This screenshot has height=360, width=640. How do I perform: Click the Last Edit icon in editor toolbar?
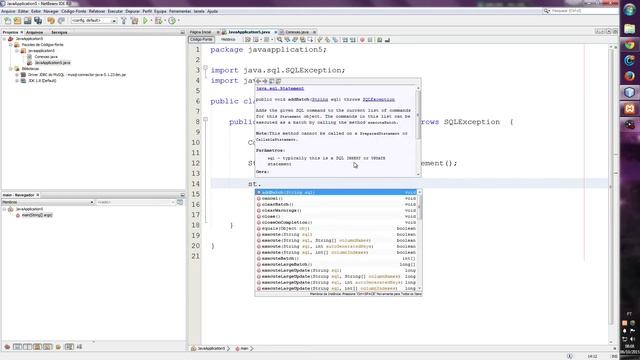pyautogui.click(x=248, y=40)
